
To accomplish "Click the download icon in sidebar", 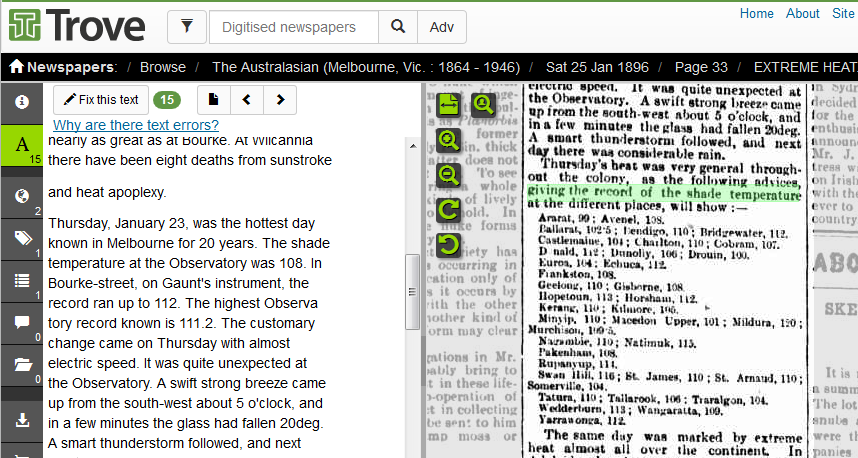I will point(21,420).
